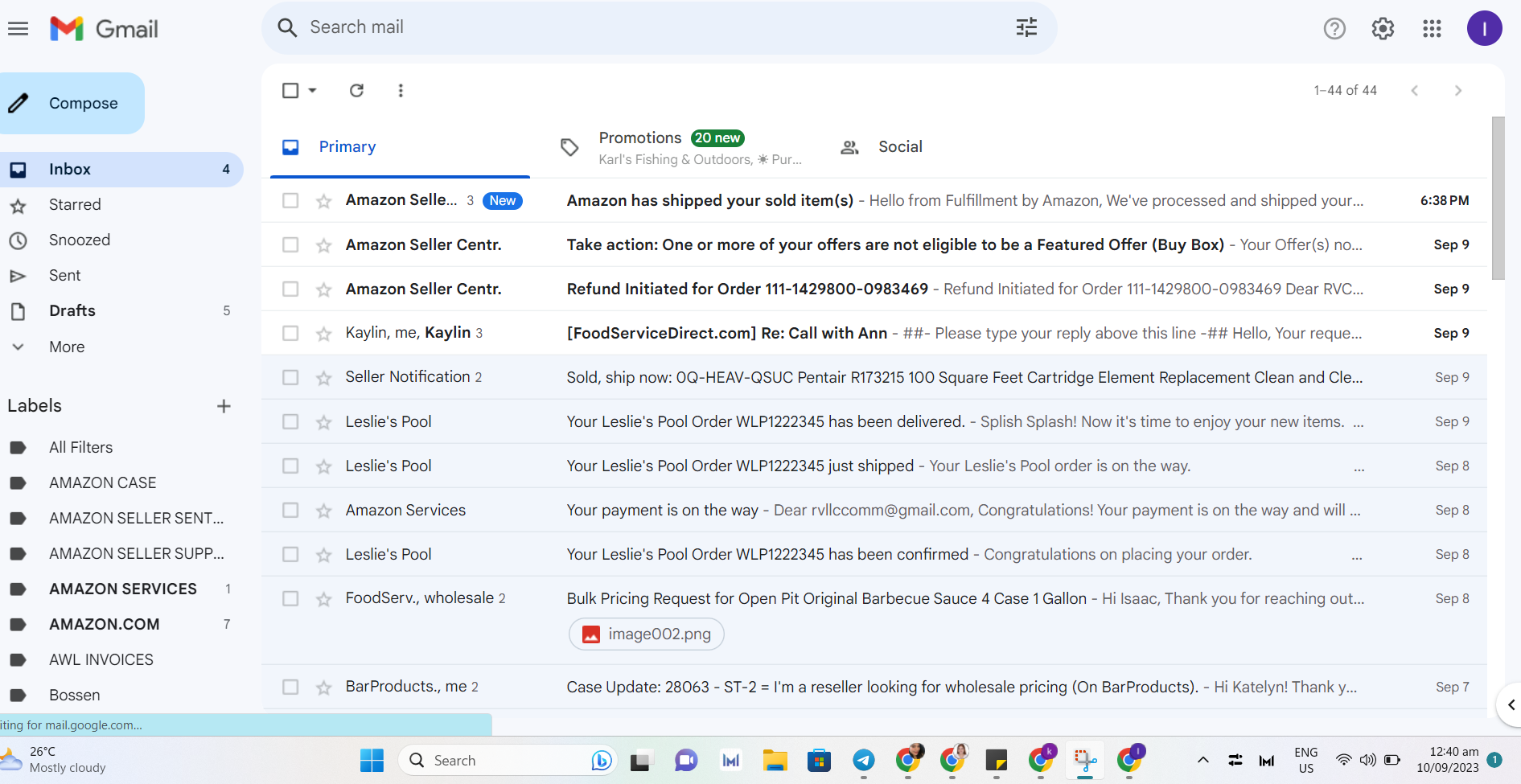
Task: Open the main menu hamburger icon
Action: (x=18, y=29)
